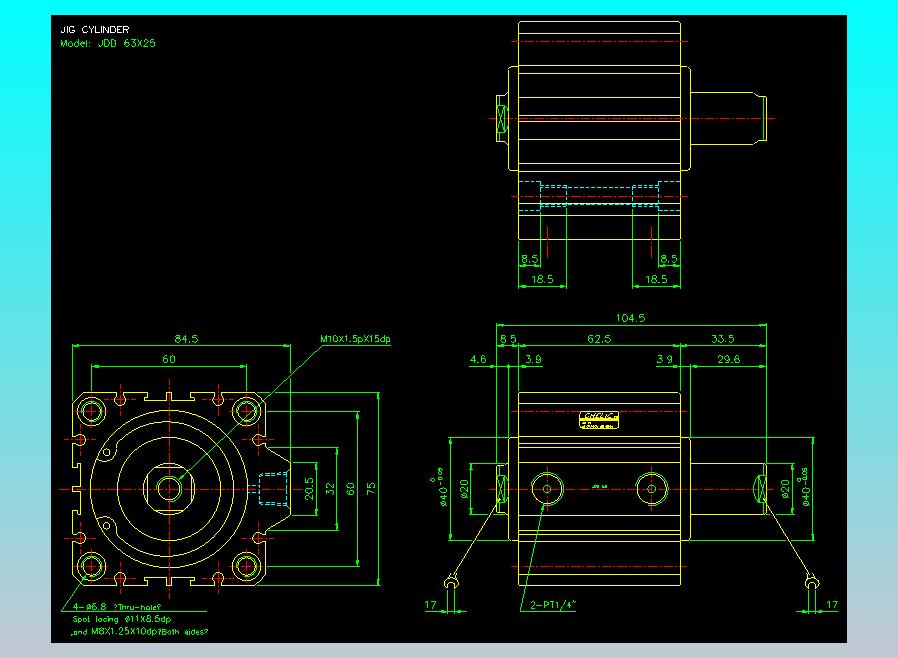Click the right port hole in side view
The height and width of the screenshot is (658, 898).
(x=652, y=489)
